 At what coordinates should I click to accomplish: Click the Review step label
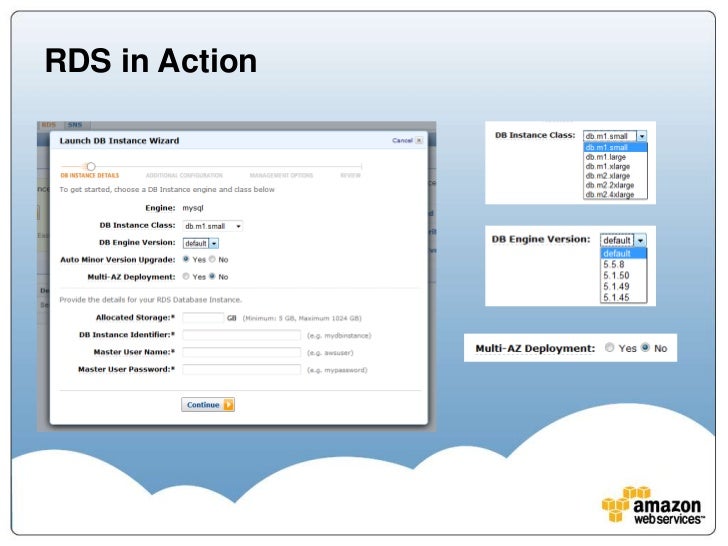point(350,176)
